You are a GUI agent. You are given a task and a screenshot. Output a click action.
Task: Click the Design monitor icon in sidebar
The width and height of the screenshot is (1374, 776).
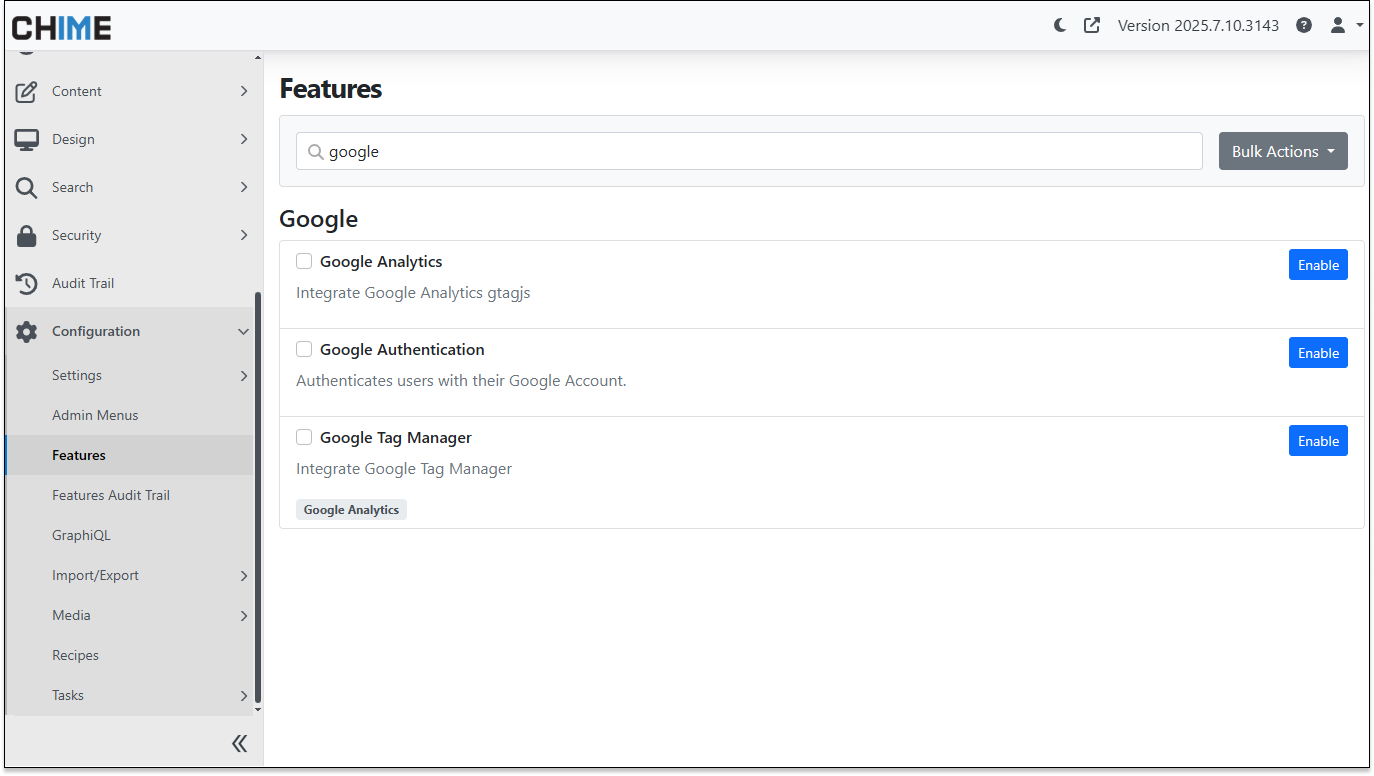point(27,139)
